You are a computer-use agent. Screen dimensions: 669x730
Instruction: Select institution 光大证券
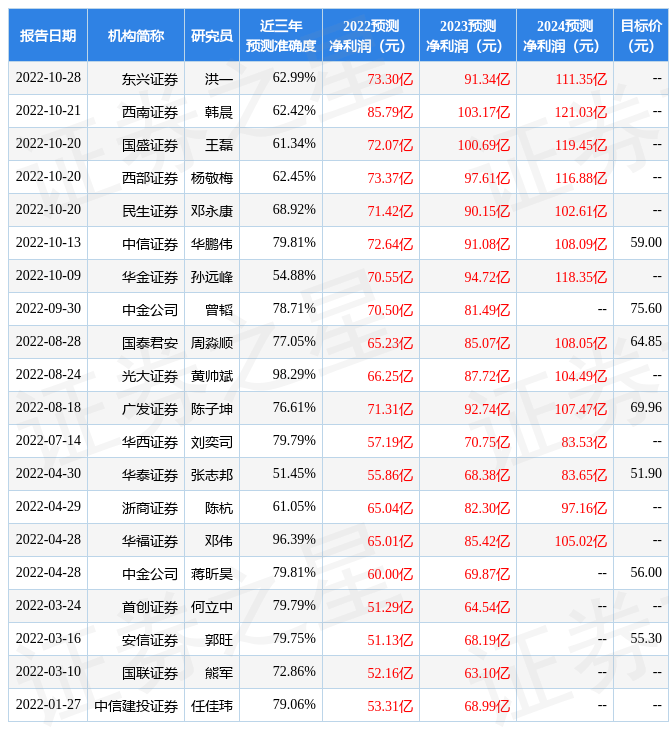(x=150, y=376)
